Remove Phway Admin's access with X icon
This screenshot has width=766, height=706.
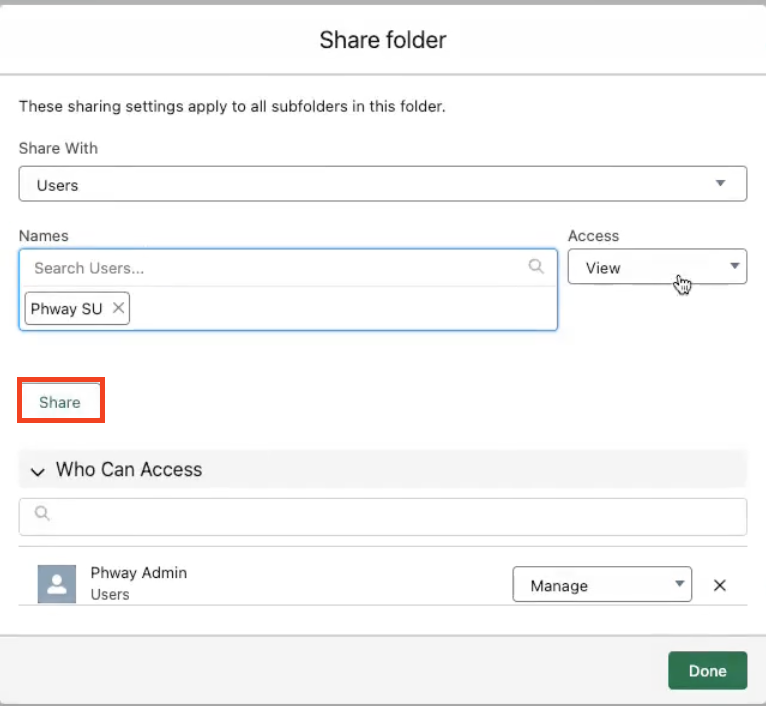pos(719,586)
